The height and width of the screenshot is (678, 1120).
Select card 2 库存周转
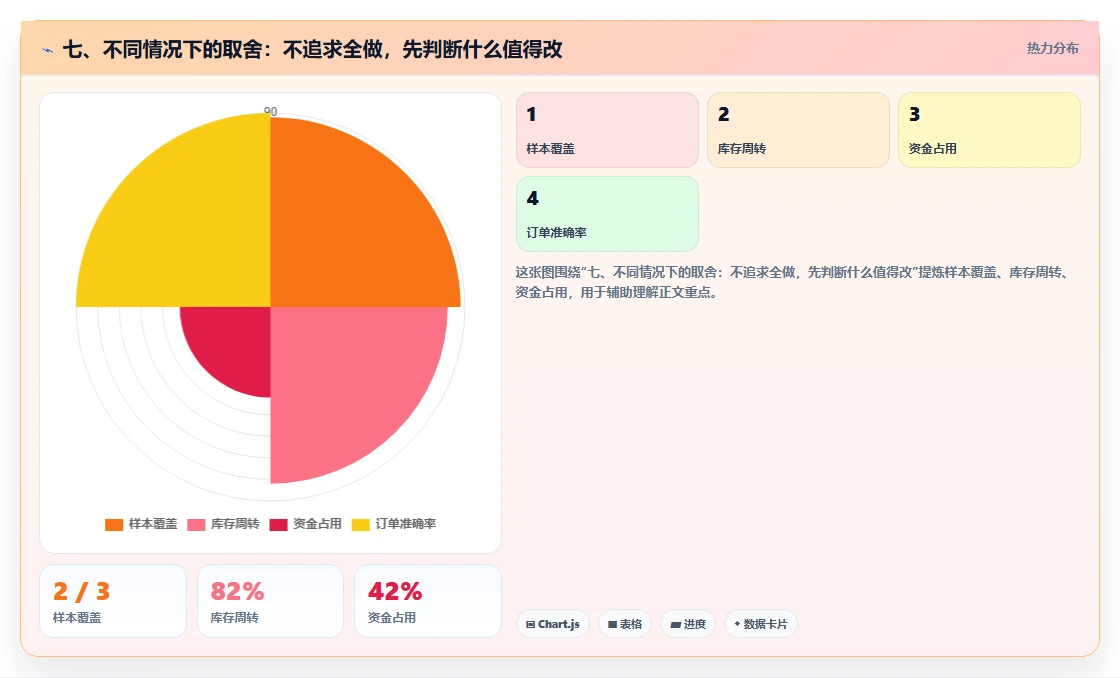pyautogui.click(x=798, y=130)
